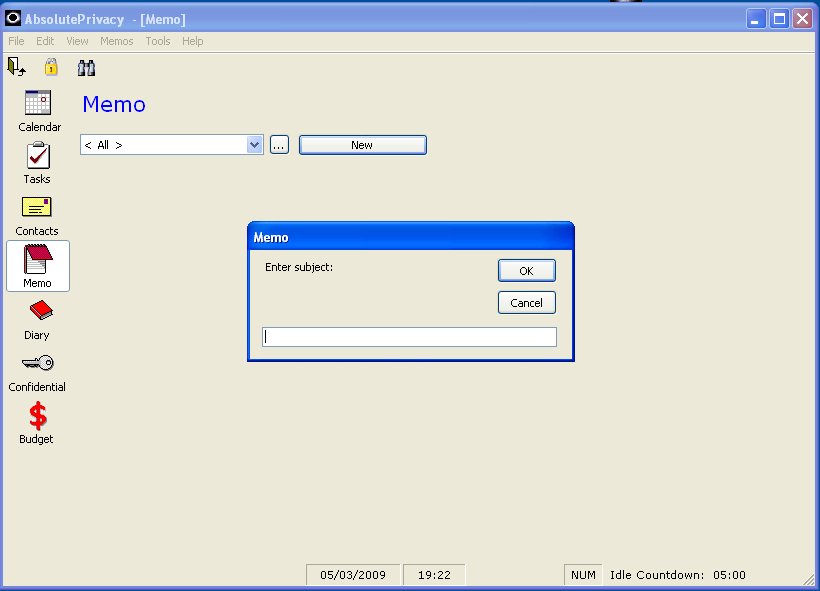Open the Edit menu
The height and width of the screenshot is (591, 820).
tap(45, 41)
